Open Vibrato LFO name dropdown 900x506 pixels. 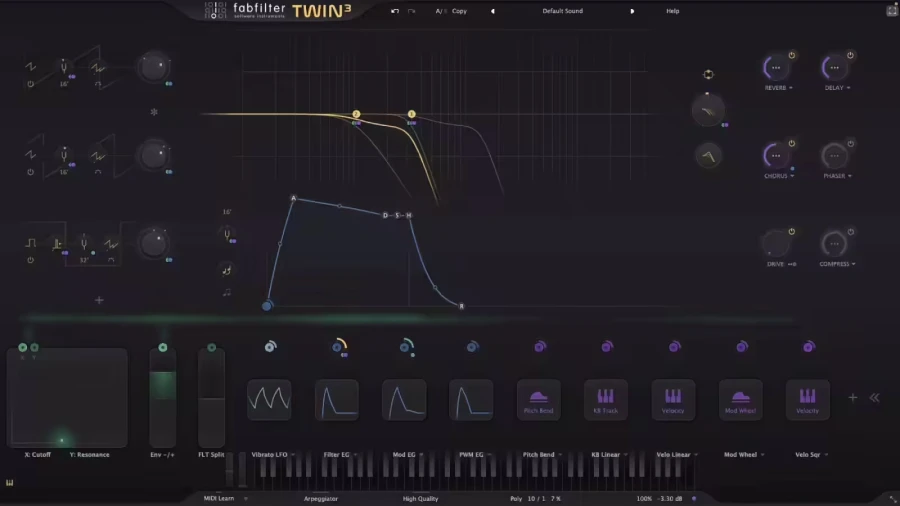(x=273, y=454)
